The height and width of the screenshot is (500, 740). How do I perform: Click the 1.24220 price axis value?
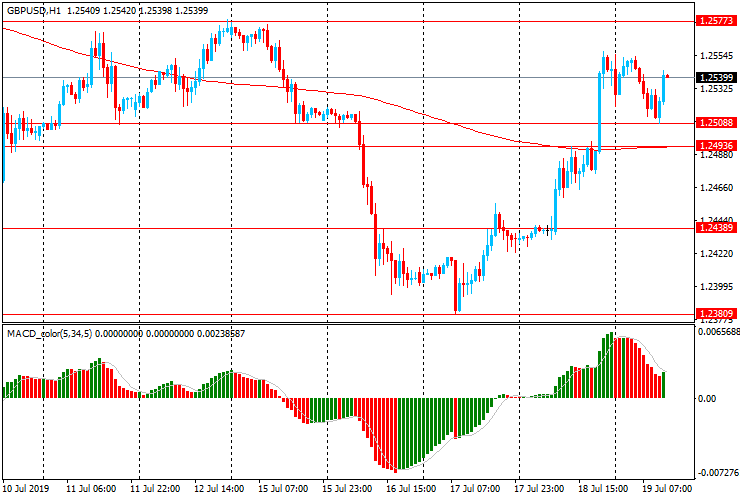tap(716, 254)
